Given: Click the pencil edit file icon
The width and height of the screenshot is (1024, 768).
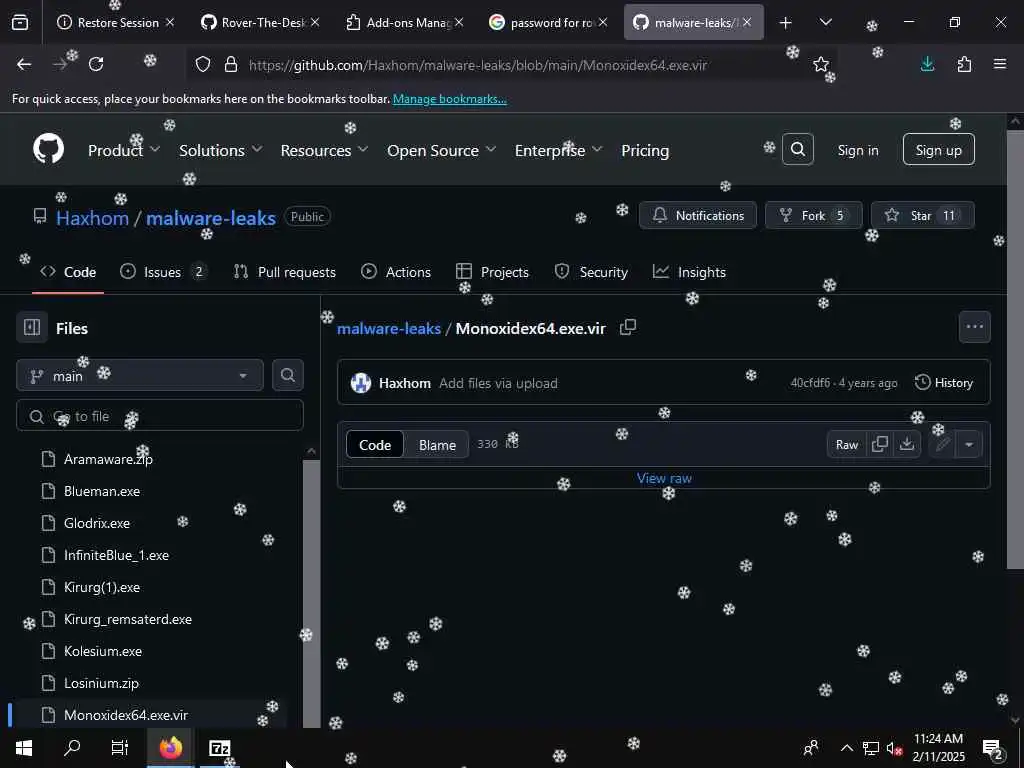Looking at the screenshot, I should point(942,444).
